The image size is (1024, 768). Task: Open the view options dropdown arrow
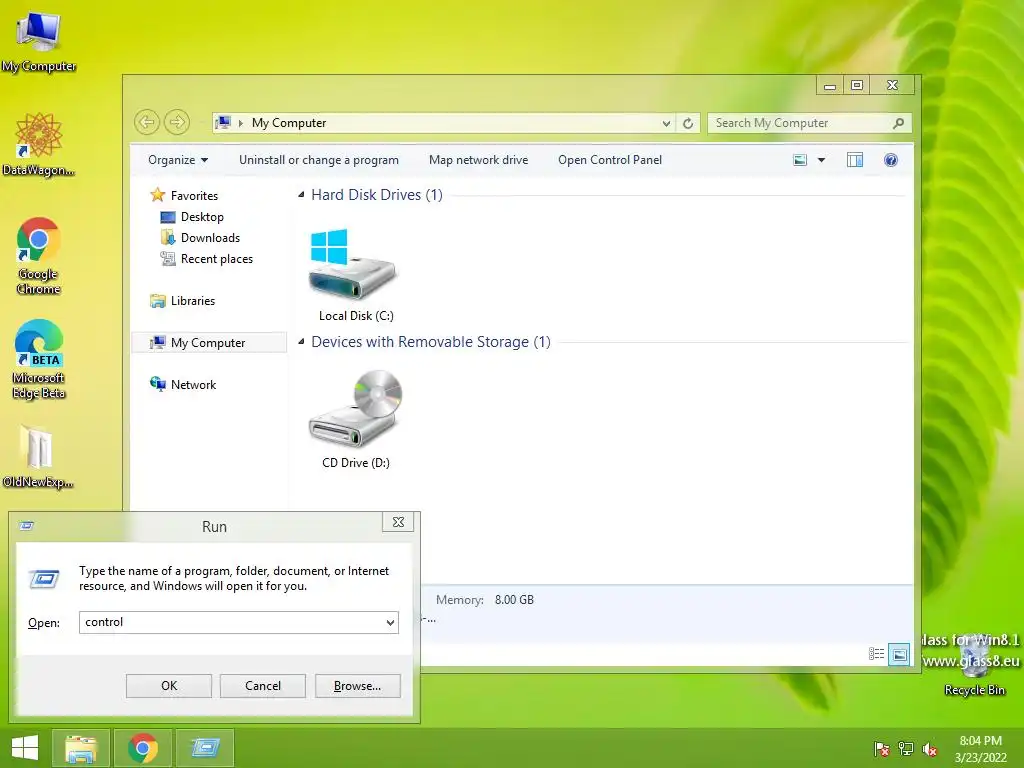[x=822, y=160]
